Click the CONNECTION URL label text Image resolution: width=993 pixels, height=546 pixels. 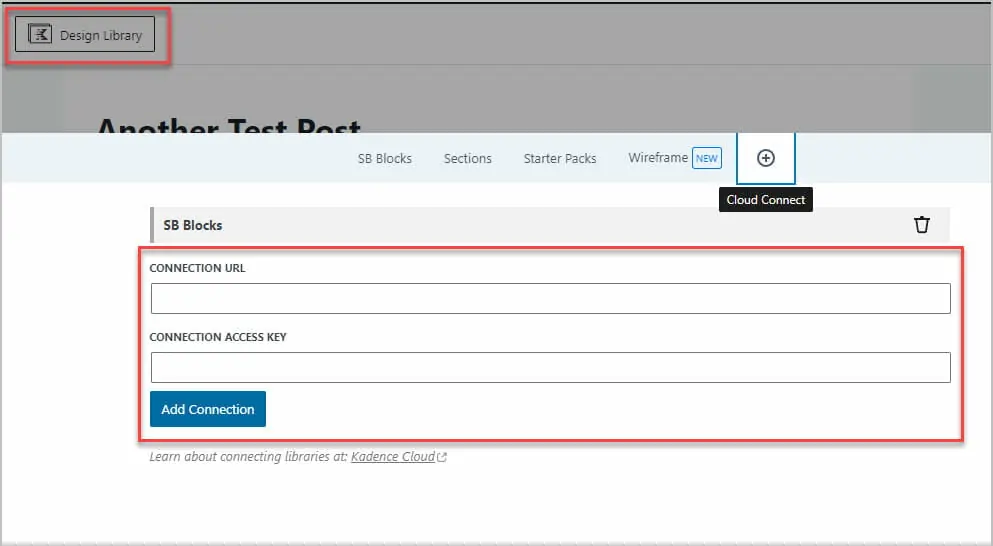[x=197, y=268]
